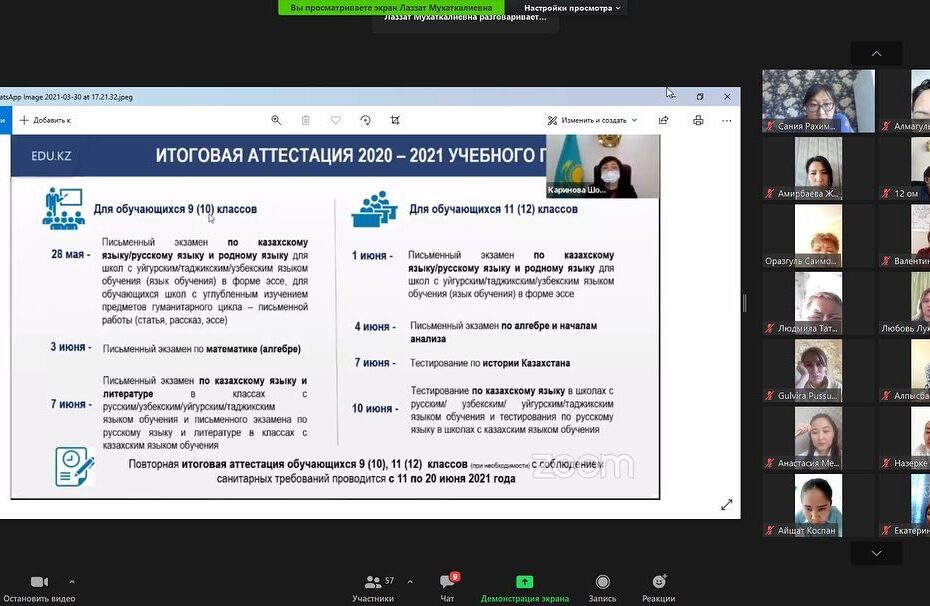
Task: Click the rotate icon in Photos toolbar
Action: pos(365,120)
